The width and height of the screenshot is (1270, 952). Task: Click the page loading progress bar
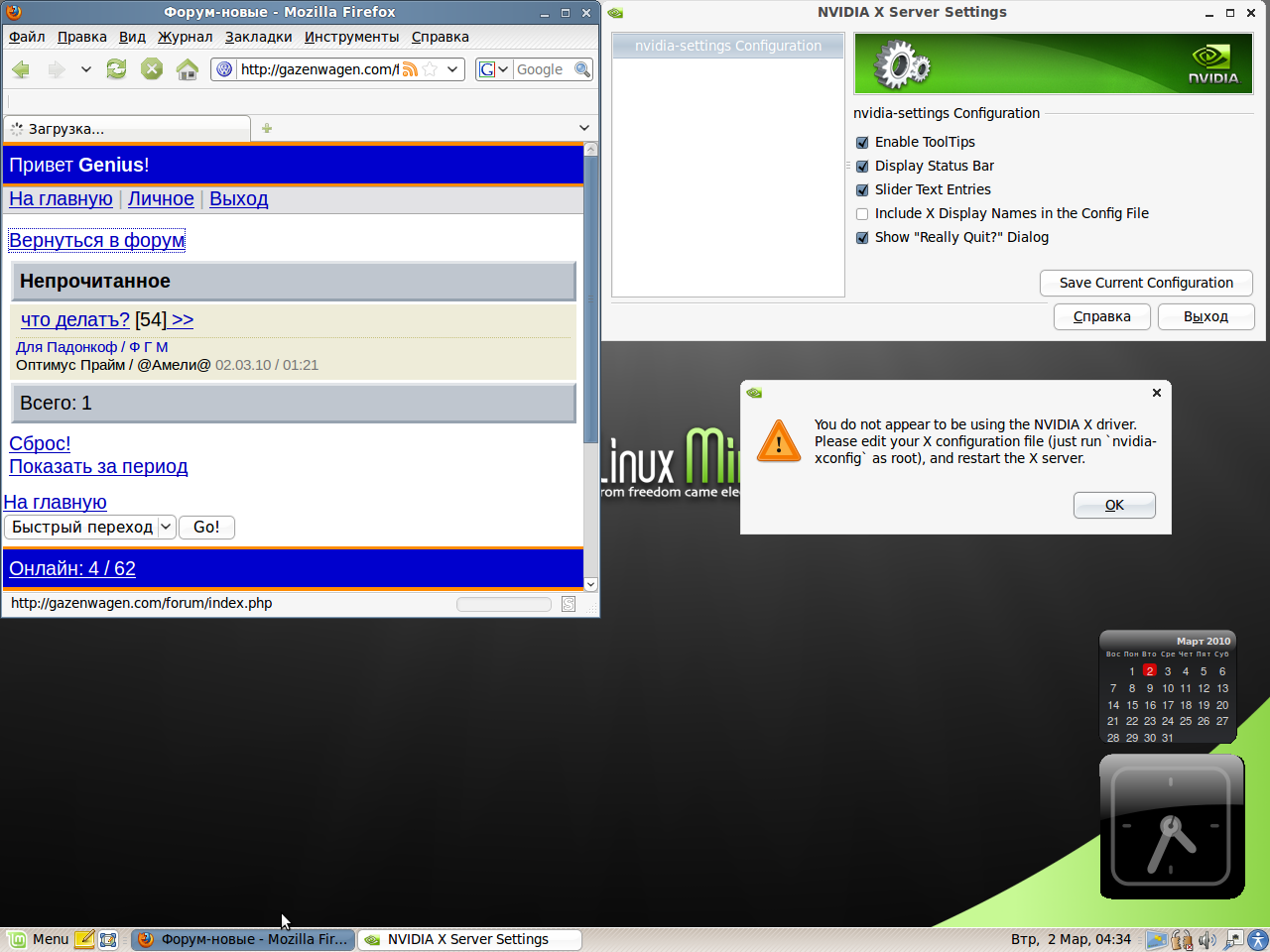pyautogui.click(x=504, y=604)
